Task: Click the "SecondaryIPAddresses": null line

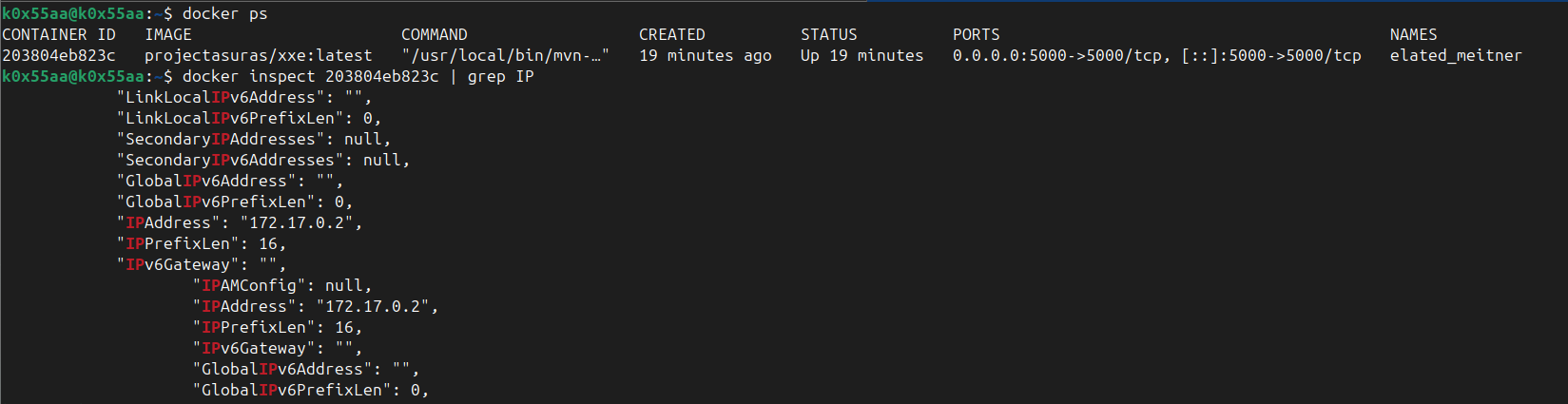Action: click(254, 139)
